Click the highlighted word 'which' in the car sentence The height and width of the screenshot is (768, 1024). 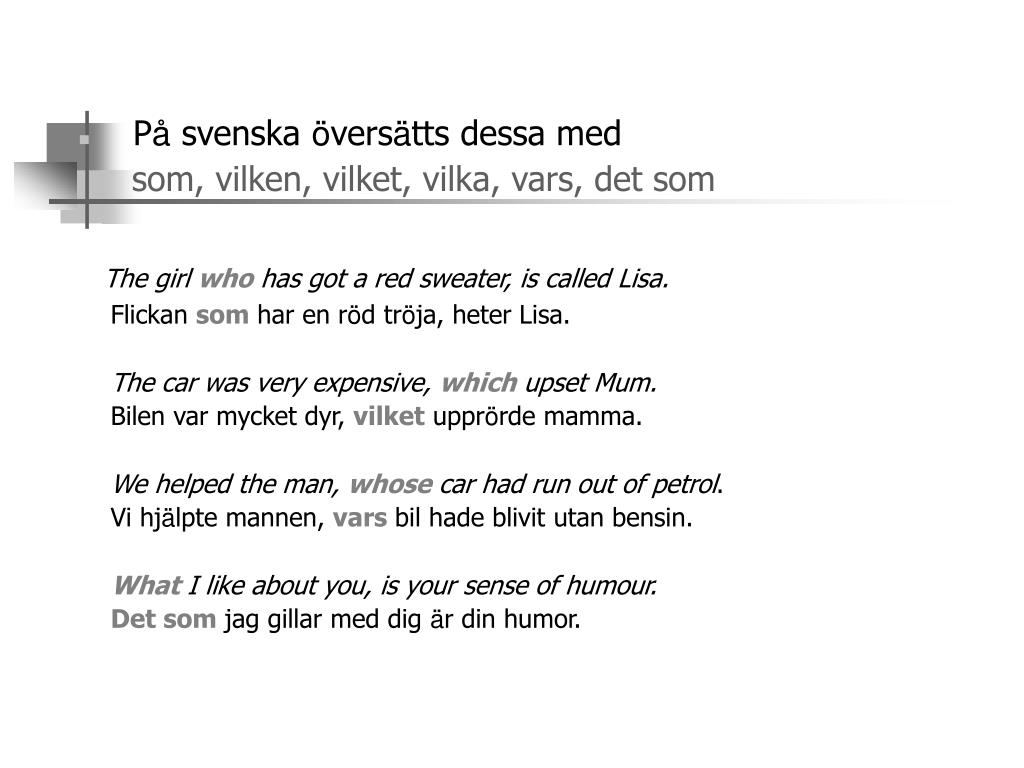[x=479, y=383]
